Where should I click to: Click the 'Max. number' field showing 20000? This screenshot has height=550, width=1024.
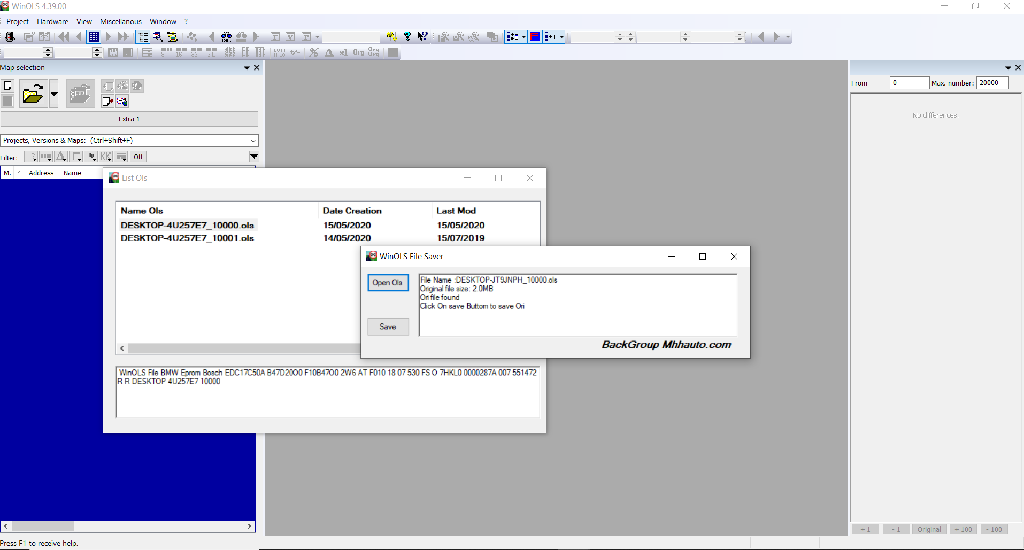pyautogui.click(x=992, y=83)
